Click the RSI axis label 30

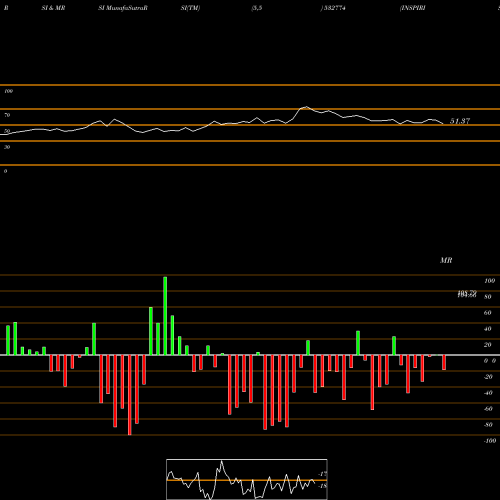7,147
